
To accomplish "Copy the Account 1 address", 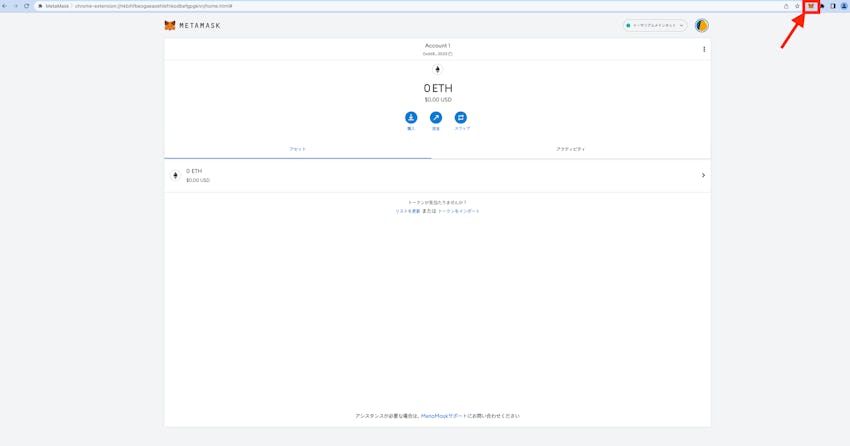I will tap(437, 54).
